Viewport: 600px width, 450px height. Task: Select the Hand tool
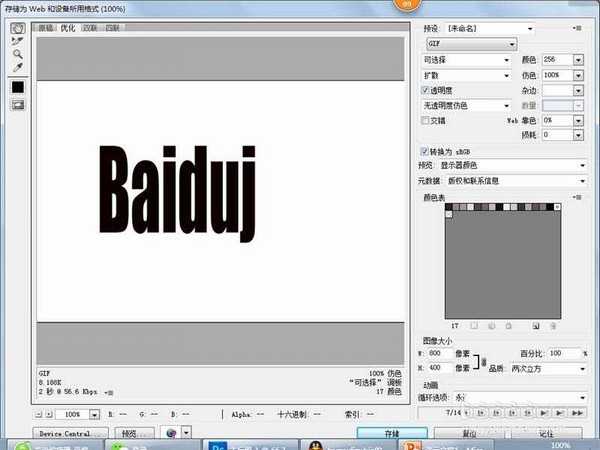(x=18, y=28)
